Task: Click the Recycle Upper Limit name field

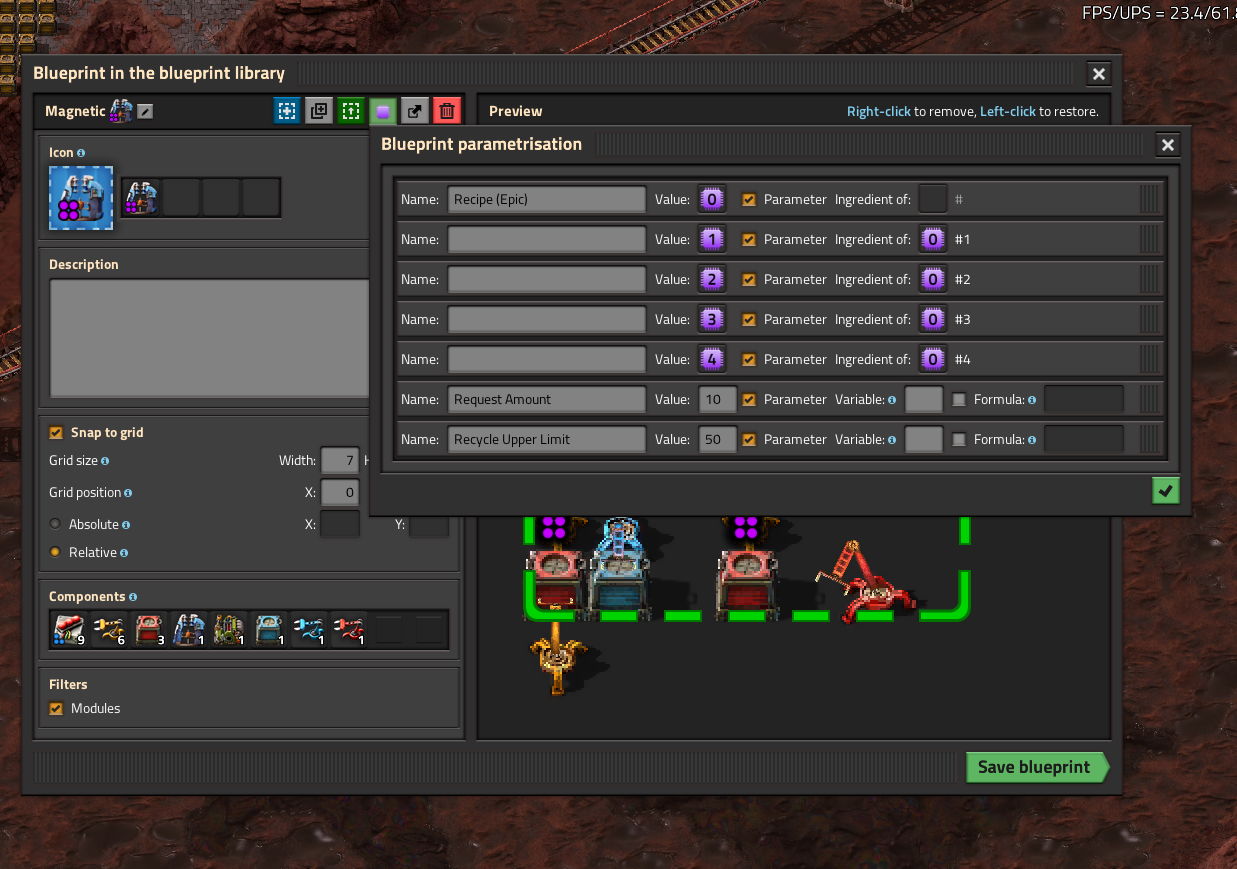Action: (x=547, y=439)
